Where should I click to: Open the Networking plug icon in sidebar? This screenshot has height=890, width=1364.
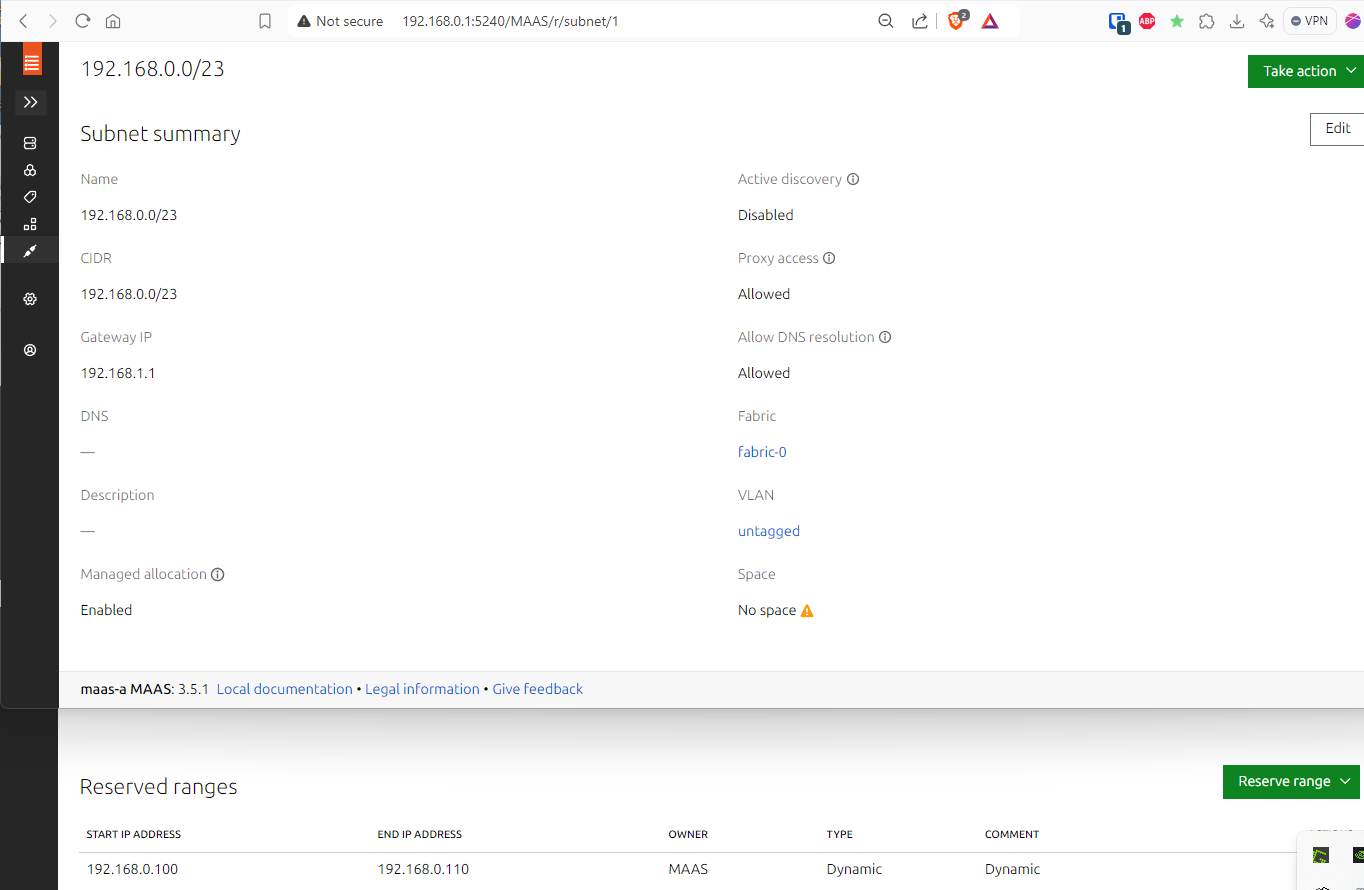pyautogui.click(x=30, y=250)
